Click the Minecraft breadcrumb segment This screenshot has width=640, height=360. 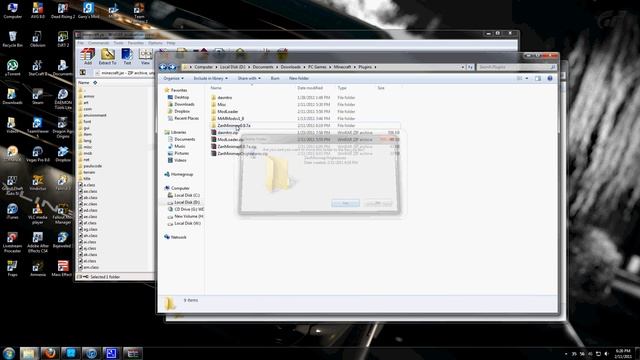click(342, 67)
